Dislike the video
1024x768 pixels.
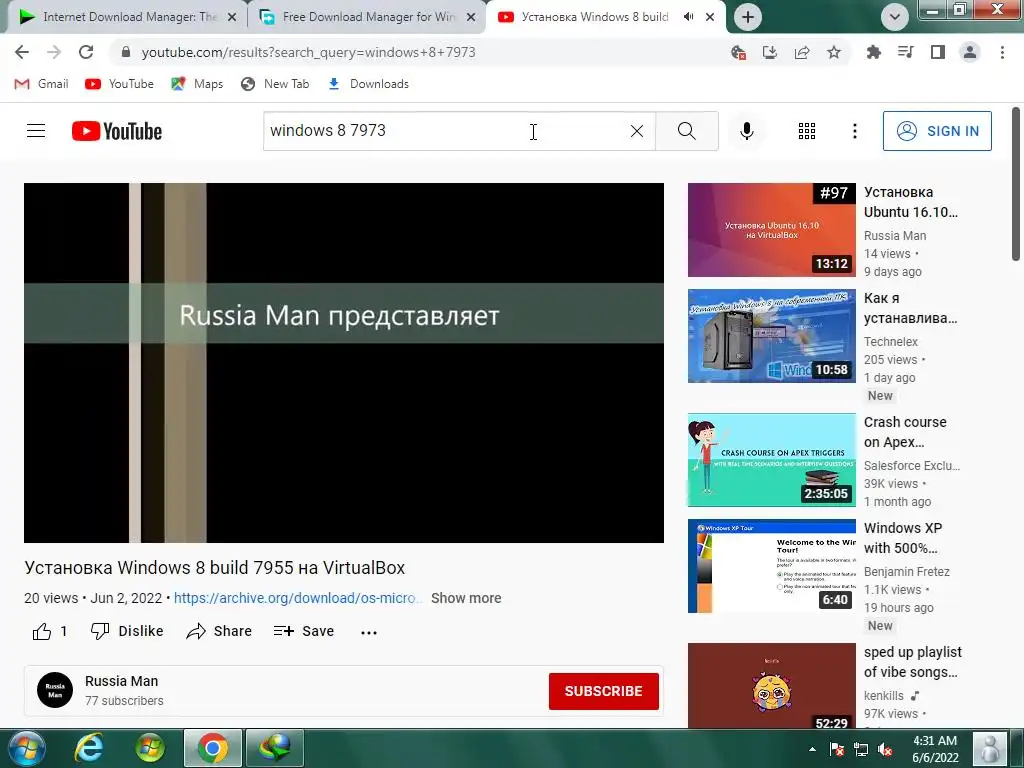pos(127,631)
